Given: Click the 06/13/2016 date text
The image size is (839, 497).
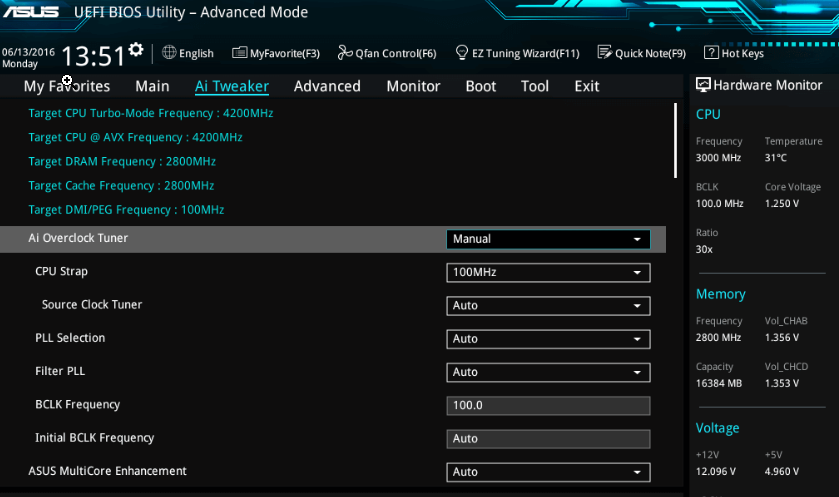Looking at the screenshot, I should pyautogui.click(x=28, y=52).
